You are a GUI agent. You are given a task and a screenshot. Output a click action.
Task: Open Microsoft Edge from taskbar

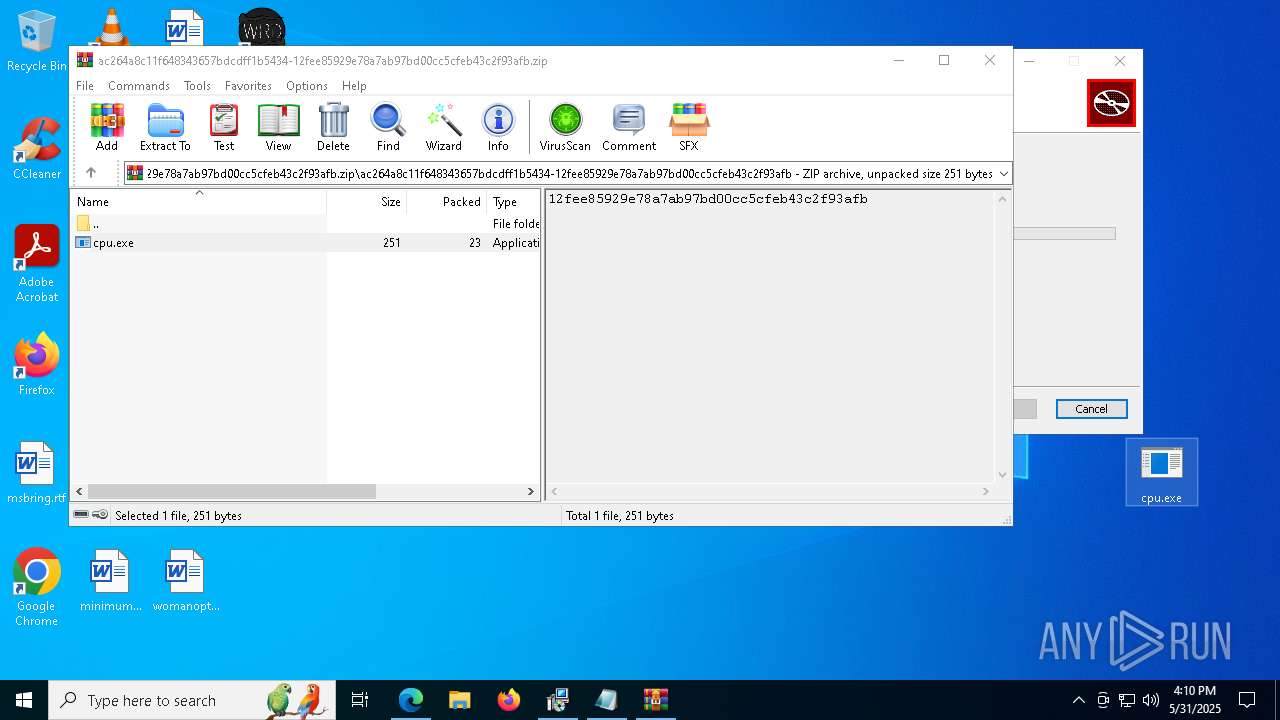411,700
